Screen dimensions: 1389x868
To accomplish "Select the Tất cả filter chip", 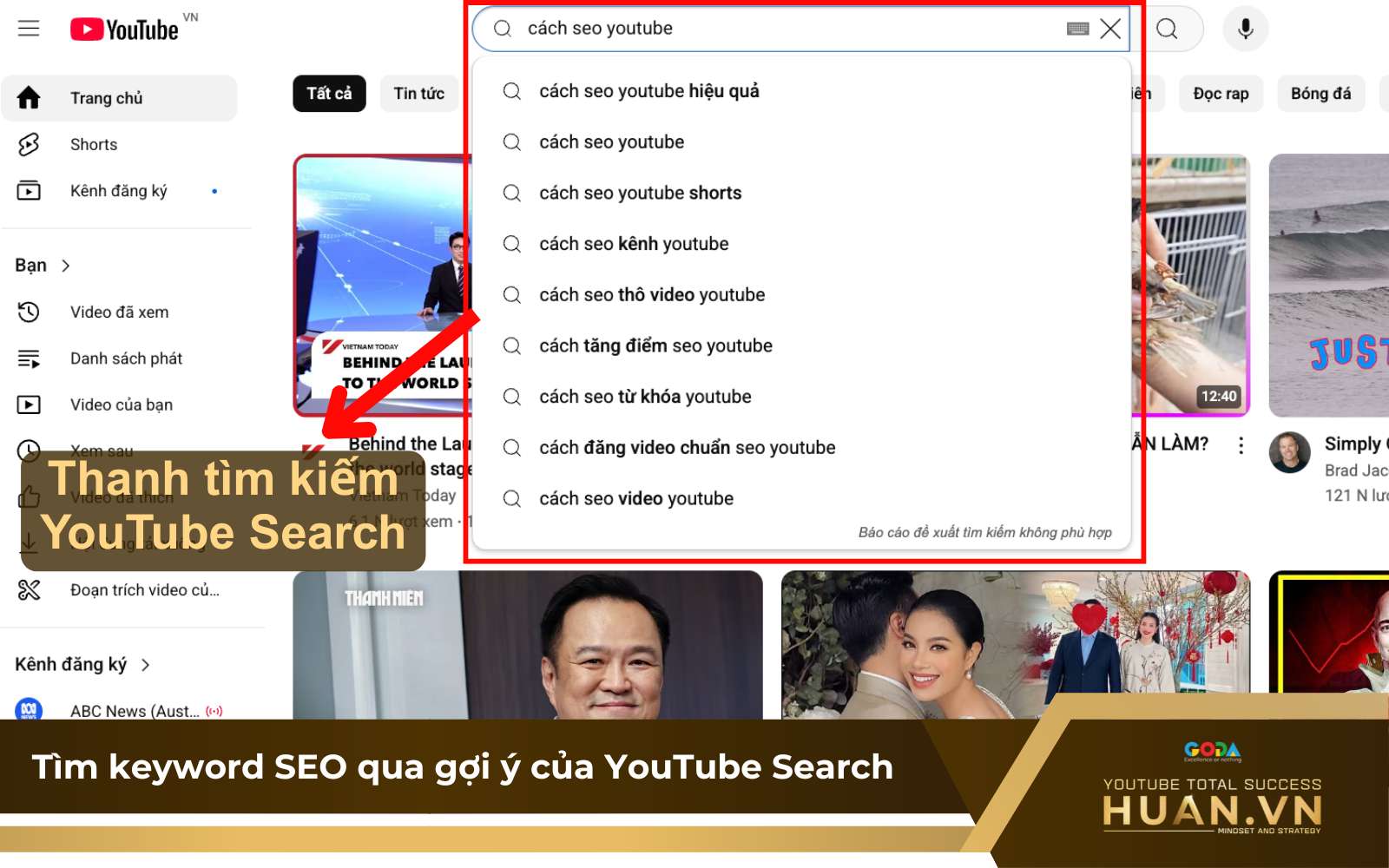I will point(329,94).
